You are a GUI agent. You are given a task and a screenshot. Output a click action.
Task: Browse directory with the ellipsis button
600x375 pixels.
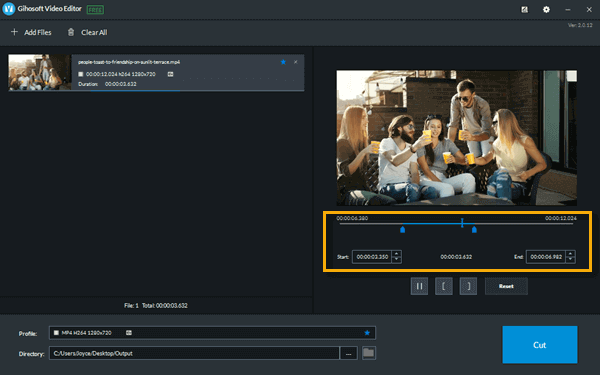(x=349, y=353)
